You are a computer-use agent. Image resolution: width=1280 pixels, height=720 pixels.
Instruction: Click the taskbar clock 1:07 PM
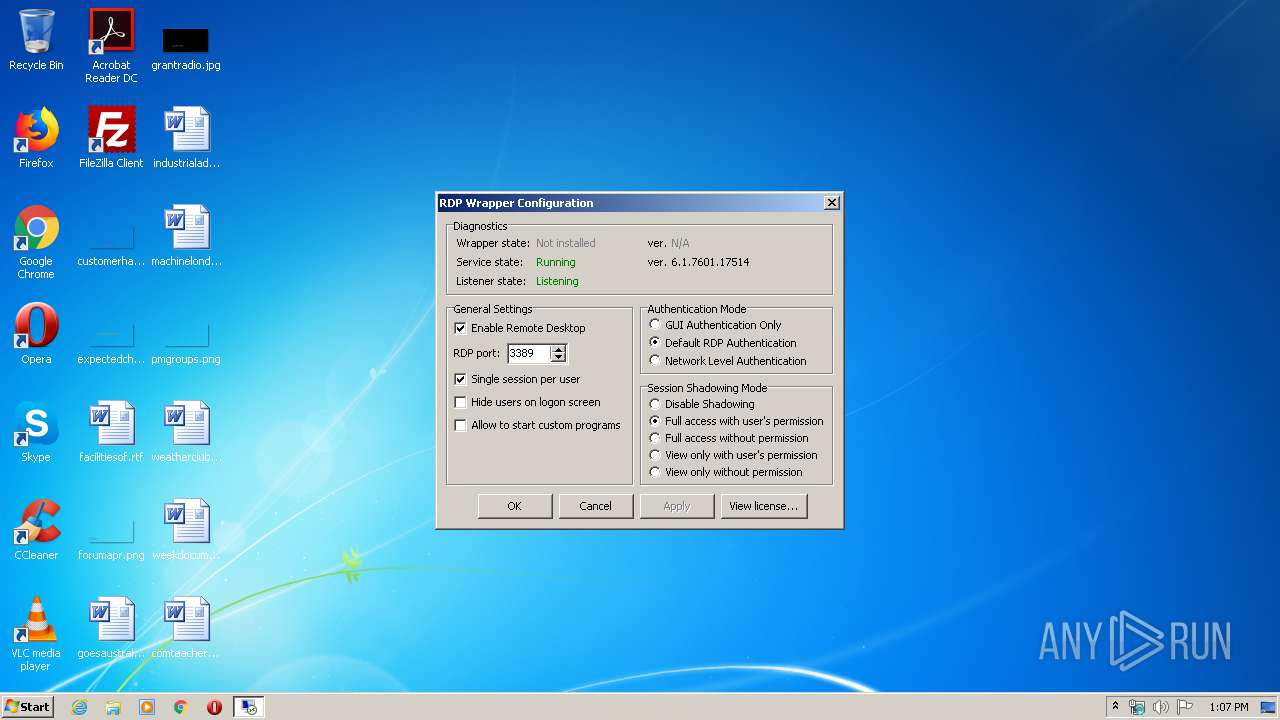tap(1228, 707)
